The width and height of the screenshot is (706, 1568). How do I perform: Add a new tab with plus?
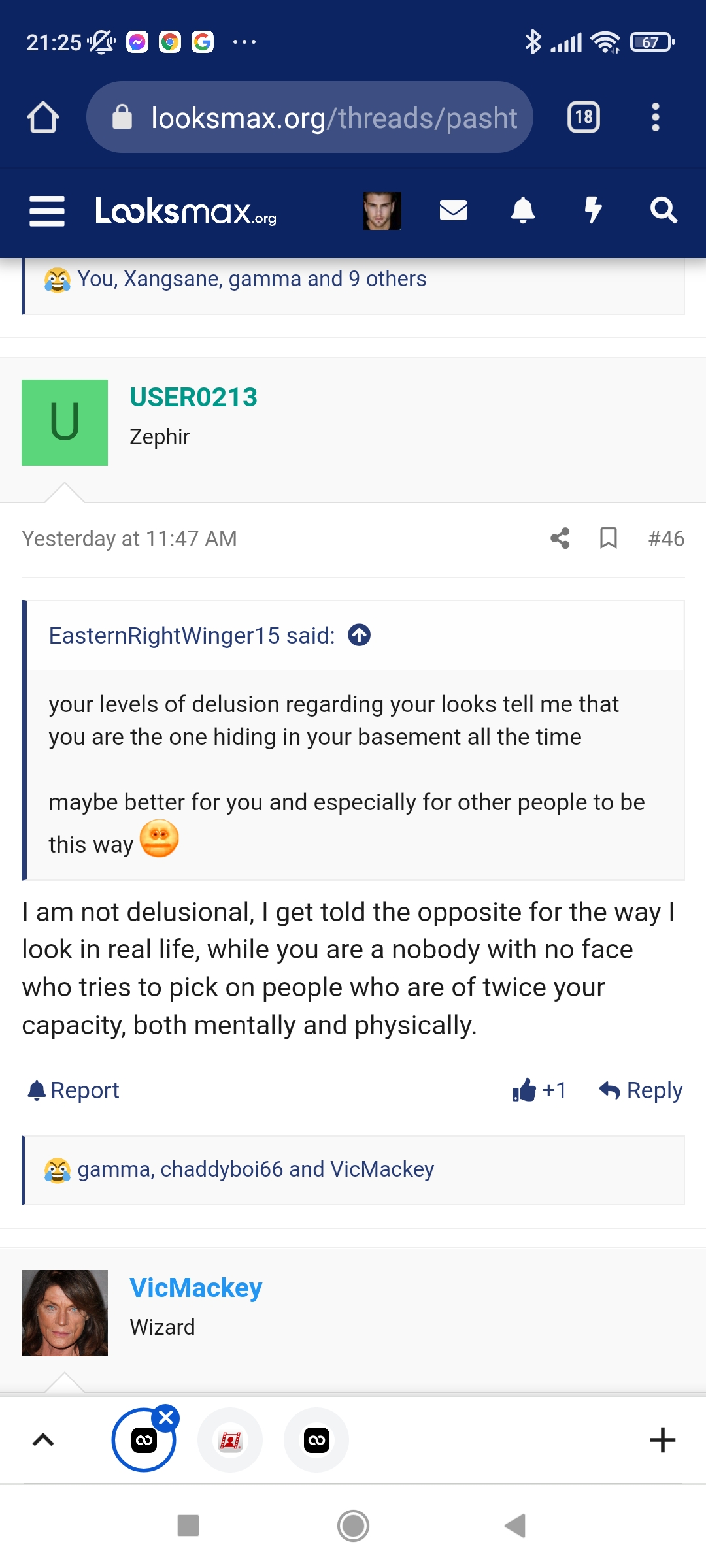click(663, 1440)
